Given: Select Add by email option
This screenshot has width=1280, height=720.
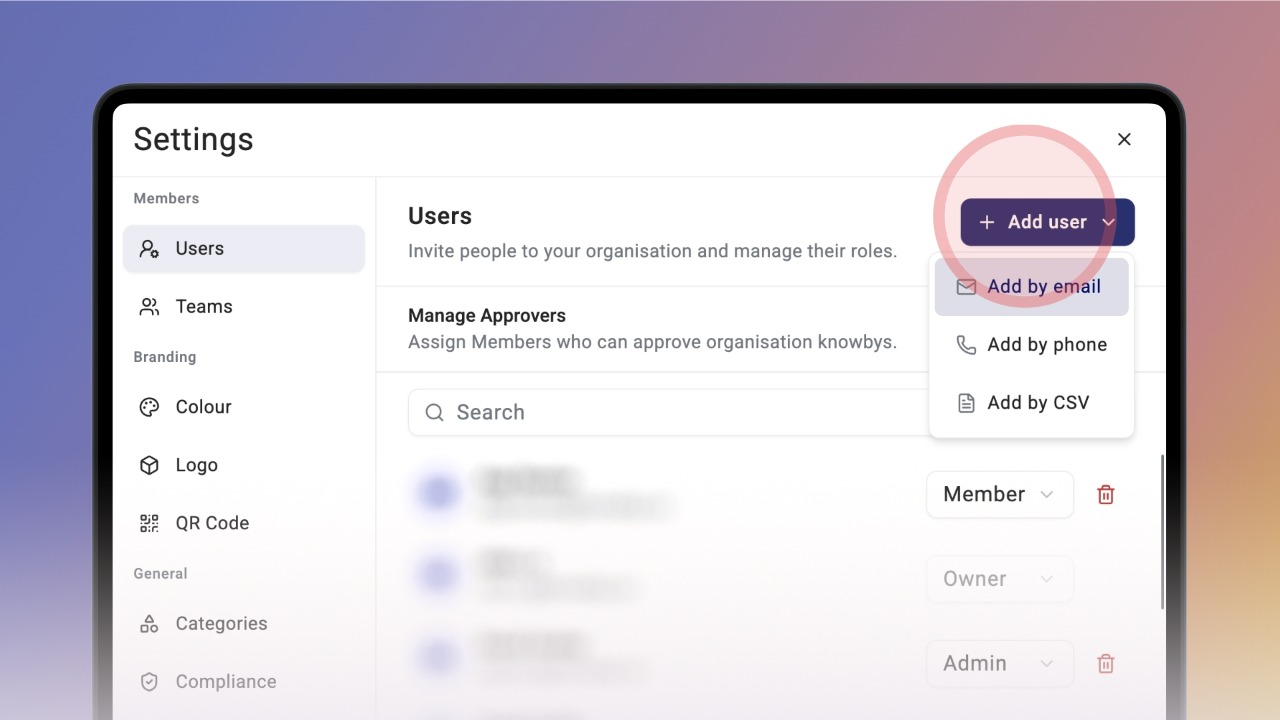Looking at the screenshot, I should click(1032, 287).
